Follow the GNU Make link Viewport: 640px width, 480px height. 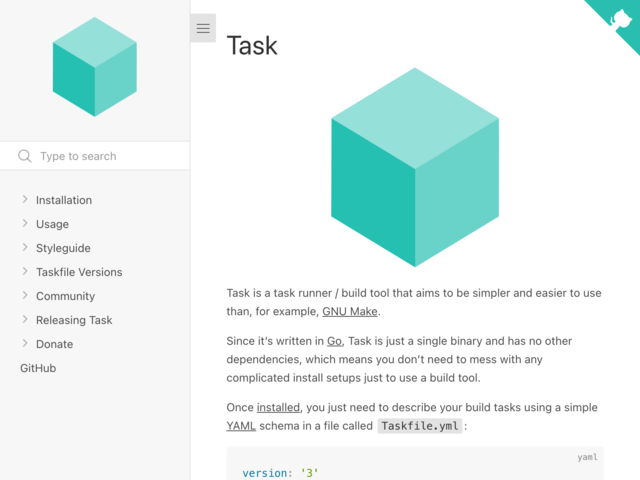click(350, 311)
